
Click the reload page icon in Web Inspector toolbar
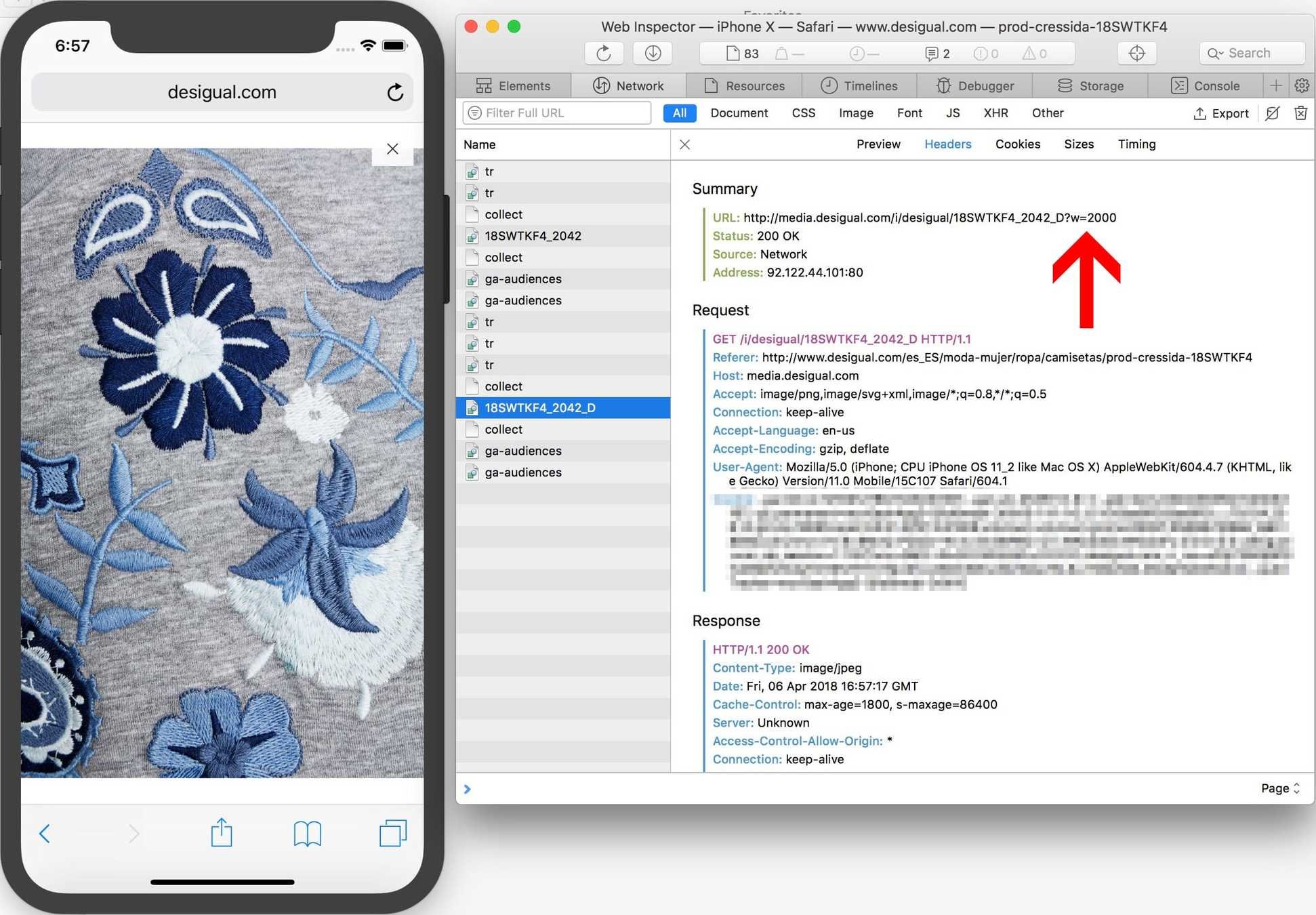click(603, 54)
